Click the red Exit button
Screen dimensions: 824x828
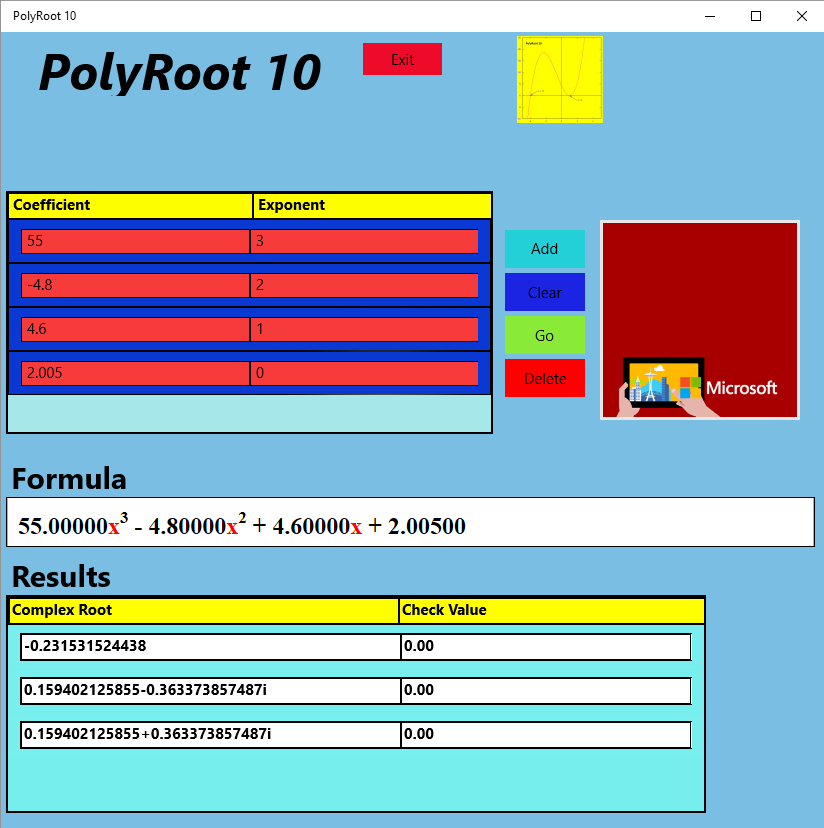coord(402,59)
